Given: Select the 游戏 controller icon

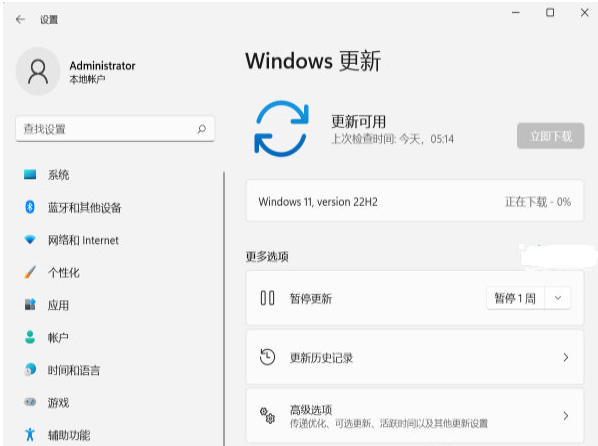Looking at the screenshot, I should (x=30, y=402).
